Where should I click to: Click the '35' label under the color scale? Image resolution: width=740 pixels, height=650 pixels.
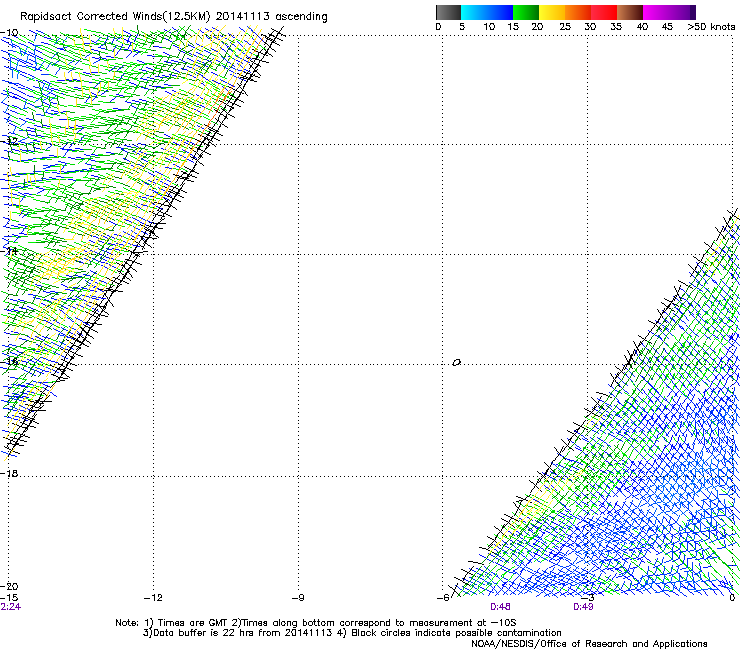[616, 27]
